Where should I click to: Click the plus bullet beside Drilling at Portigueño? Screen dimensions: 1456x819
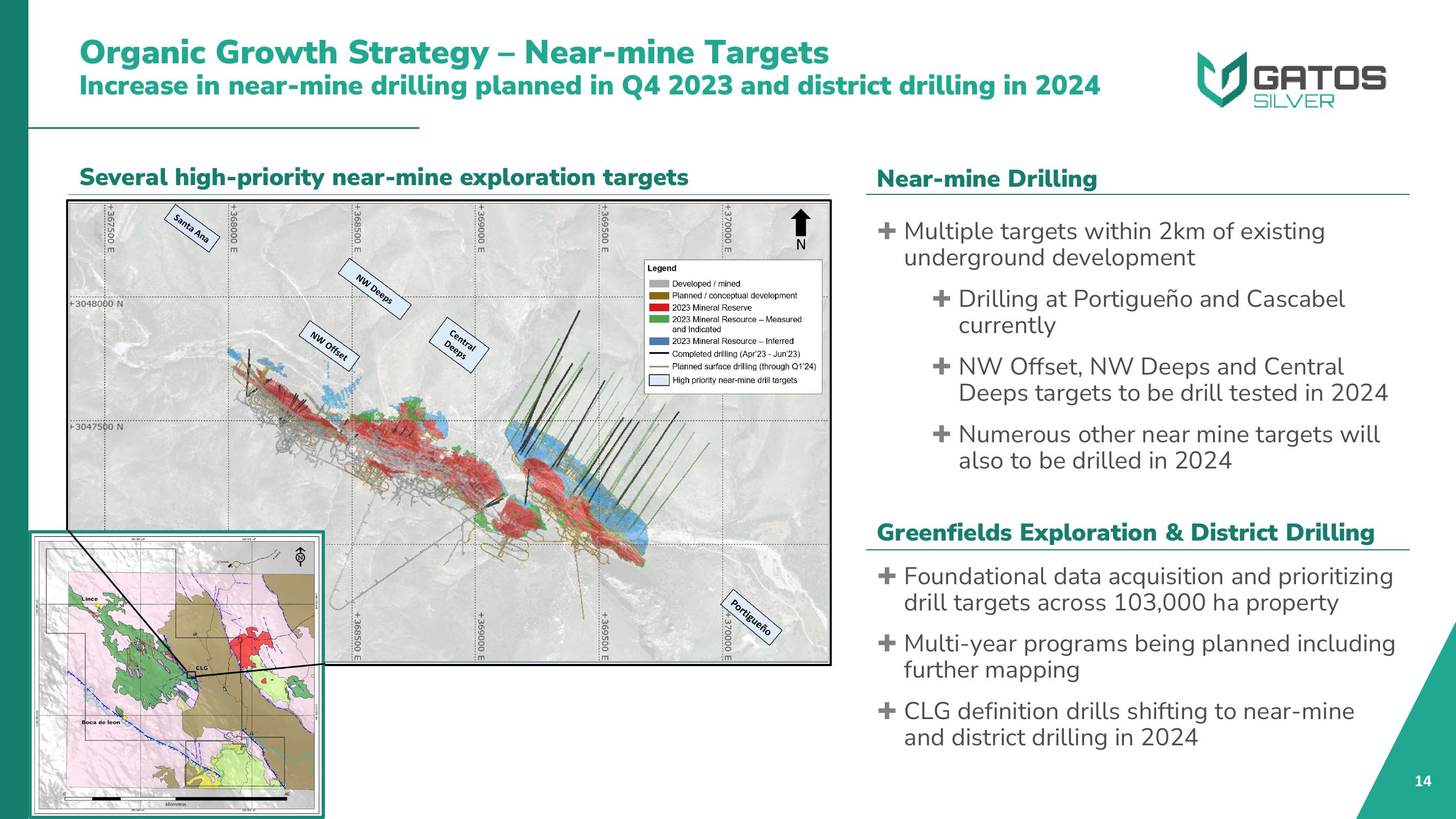[x=941, y=298]
